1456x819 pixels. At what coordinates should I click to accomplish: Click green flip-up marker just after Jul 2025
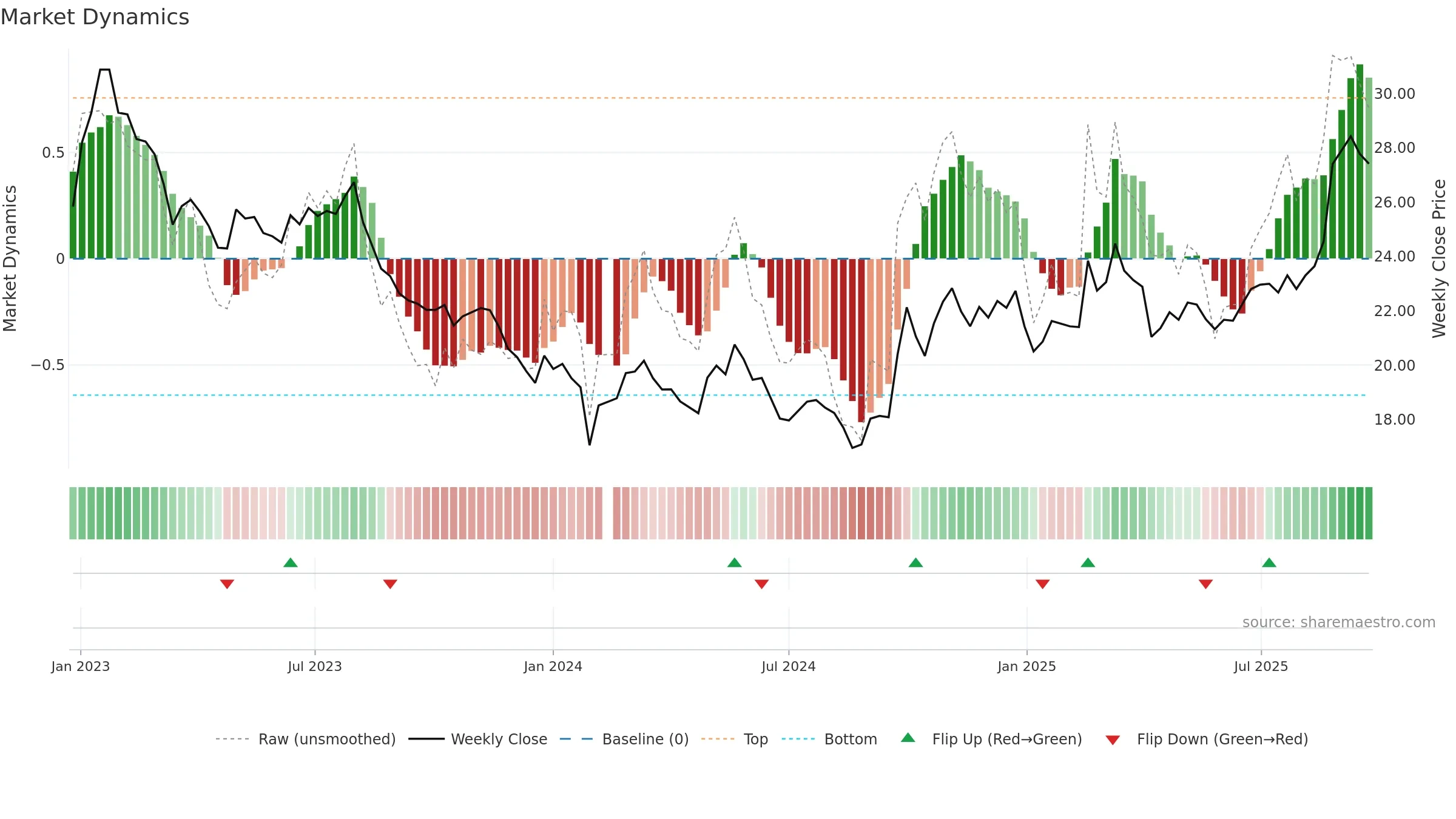click(1269, 562)
